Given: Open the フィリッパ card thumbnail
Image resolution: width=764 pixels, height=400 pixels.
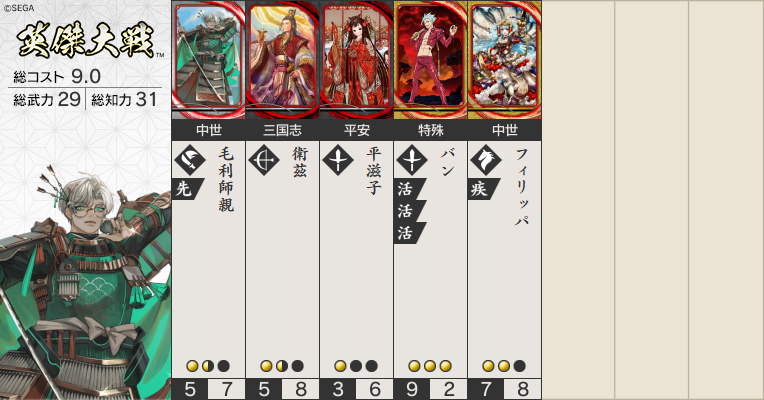Looking at the screenshot, I should coord(505,59).
